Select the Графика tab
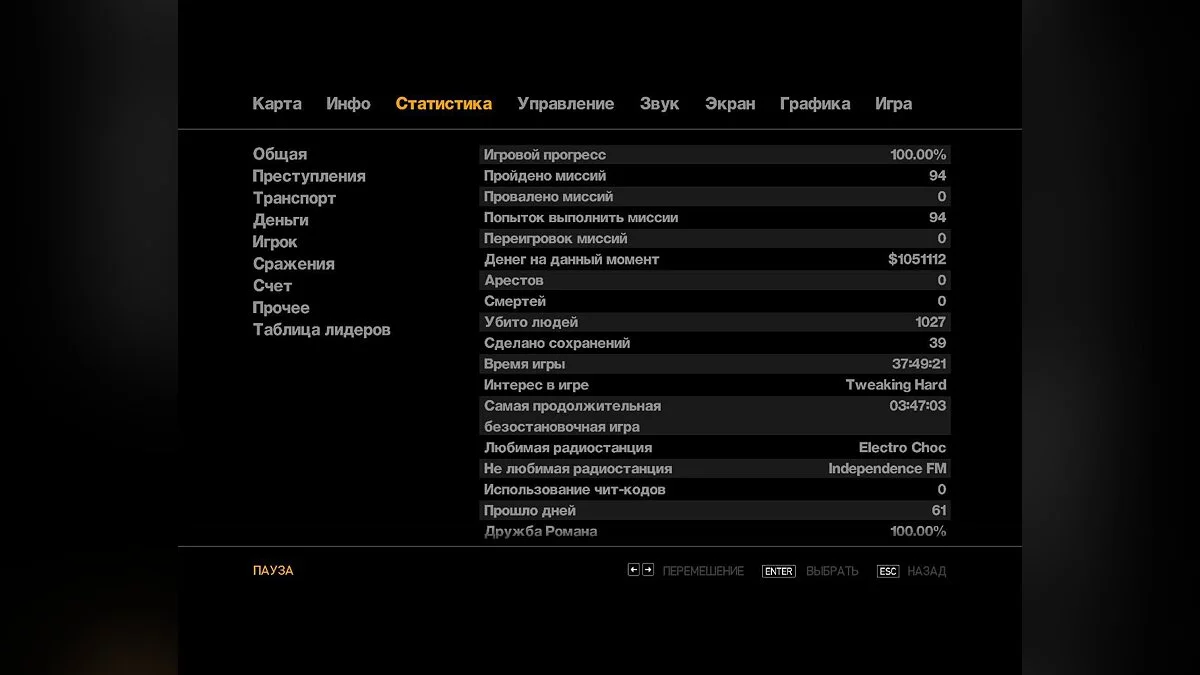Screen dimensions: 1200x675 [815, 103]
